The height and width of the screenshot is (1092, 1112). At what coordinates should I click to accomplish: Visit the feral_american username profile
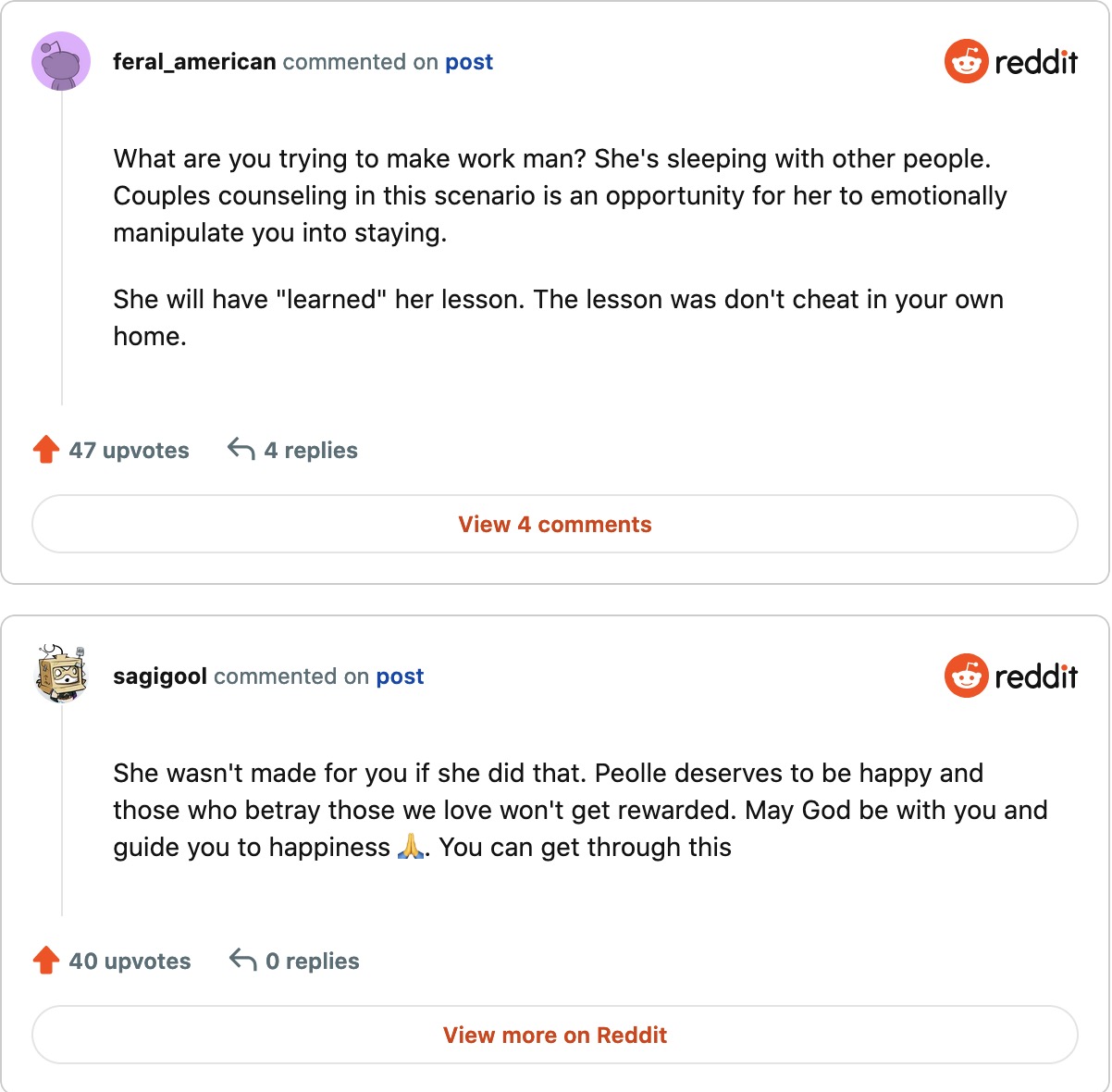194,62
